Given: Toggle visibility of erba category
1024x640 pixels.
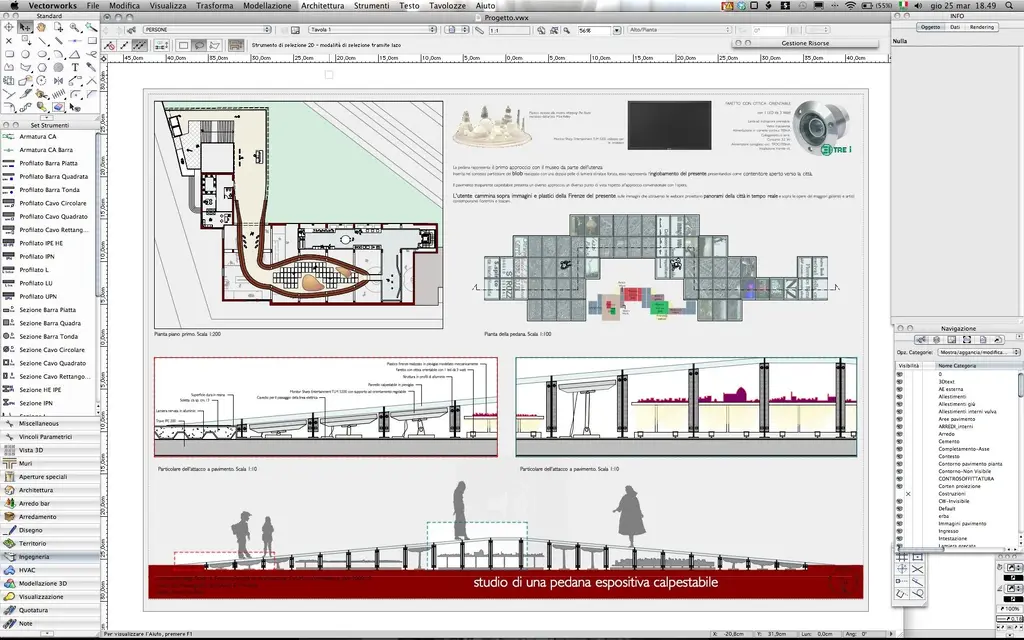Looking at the screenshot, I should point(899,516).
